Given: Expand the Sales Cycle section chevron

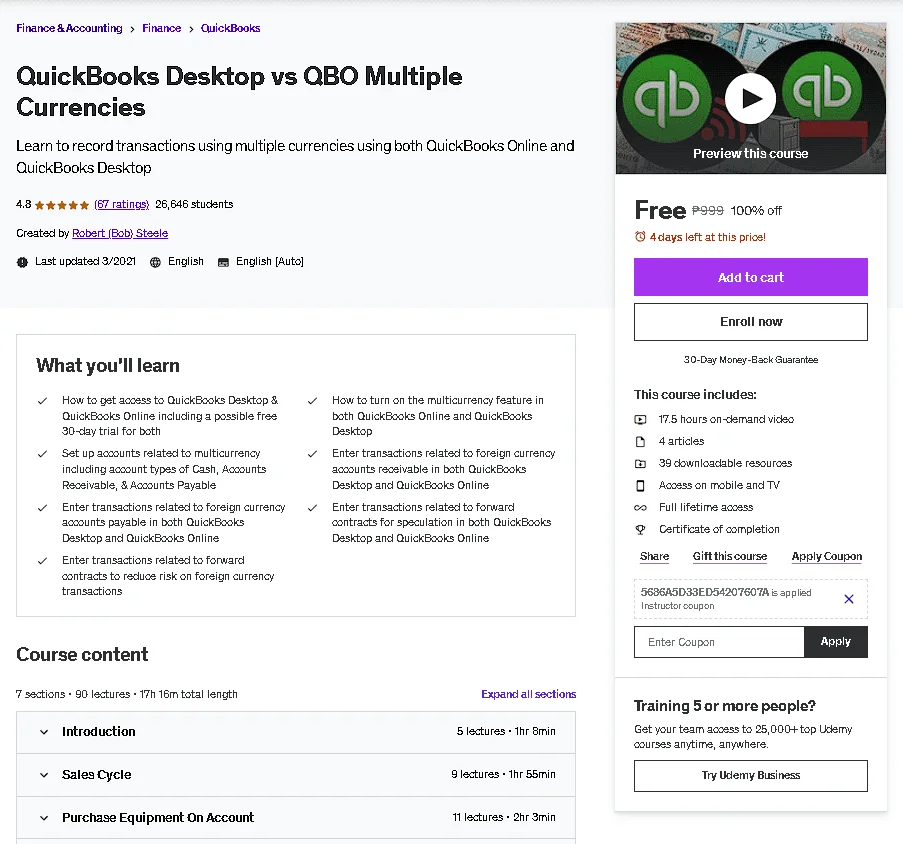Looking at the screenshot, I should click(44, 775).
